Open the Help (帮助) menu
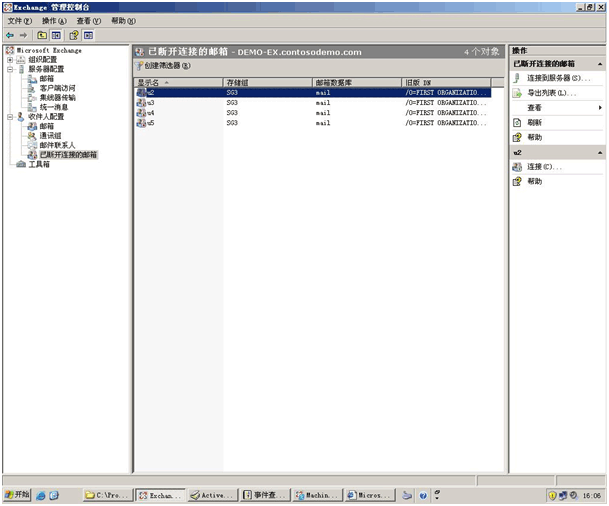The width and height of the screenshot is (609, 506). 123,21
